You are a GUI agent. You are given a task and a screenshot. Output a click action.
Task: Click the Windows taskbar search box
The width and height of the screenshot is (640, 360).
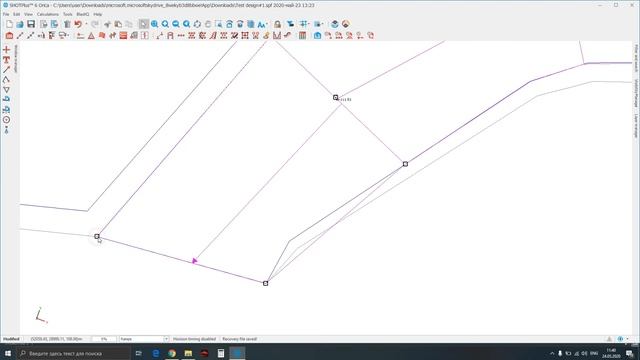[73, 353]
